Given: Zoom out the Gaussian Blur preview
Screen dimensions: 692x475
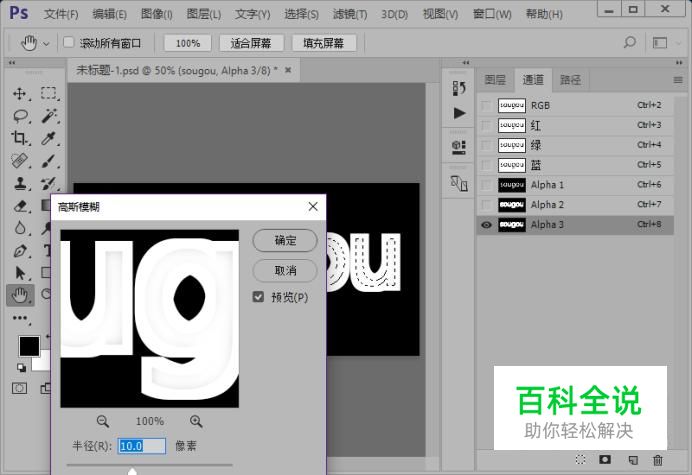Looking at the screenshot, I should coord(103,421).
